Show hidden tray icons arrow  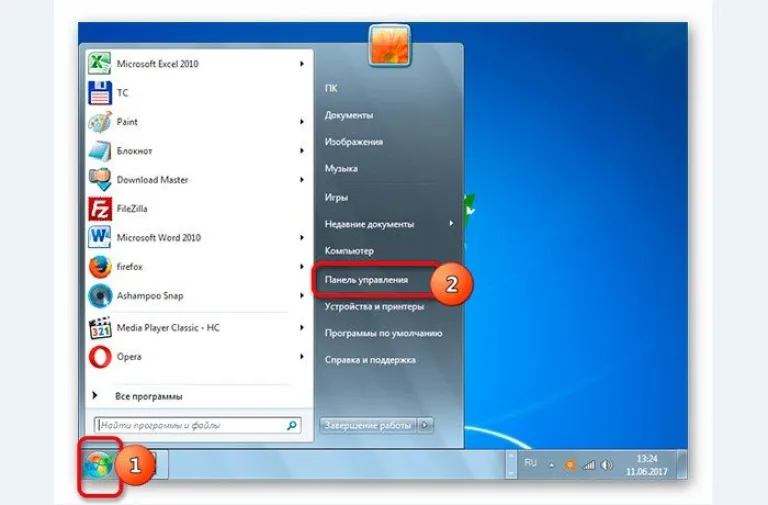[x=552, y=465]
